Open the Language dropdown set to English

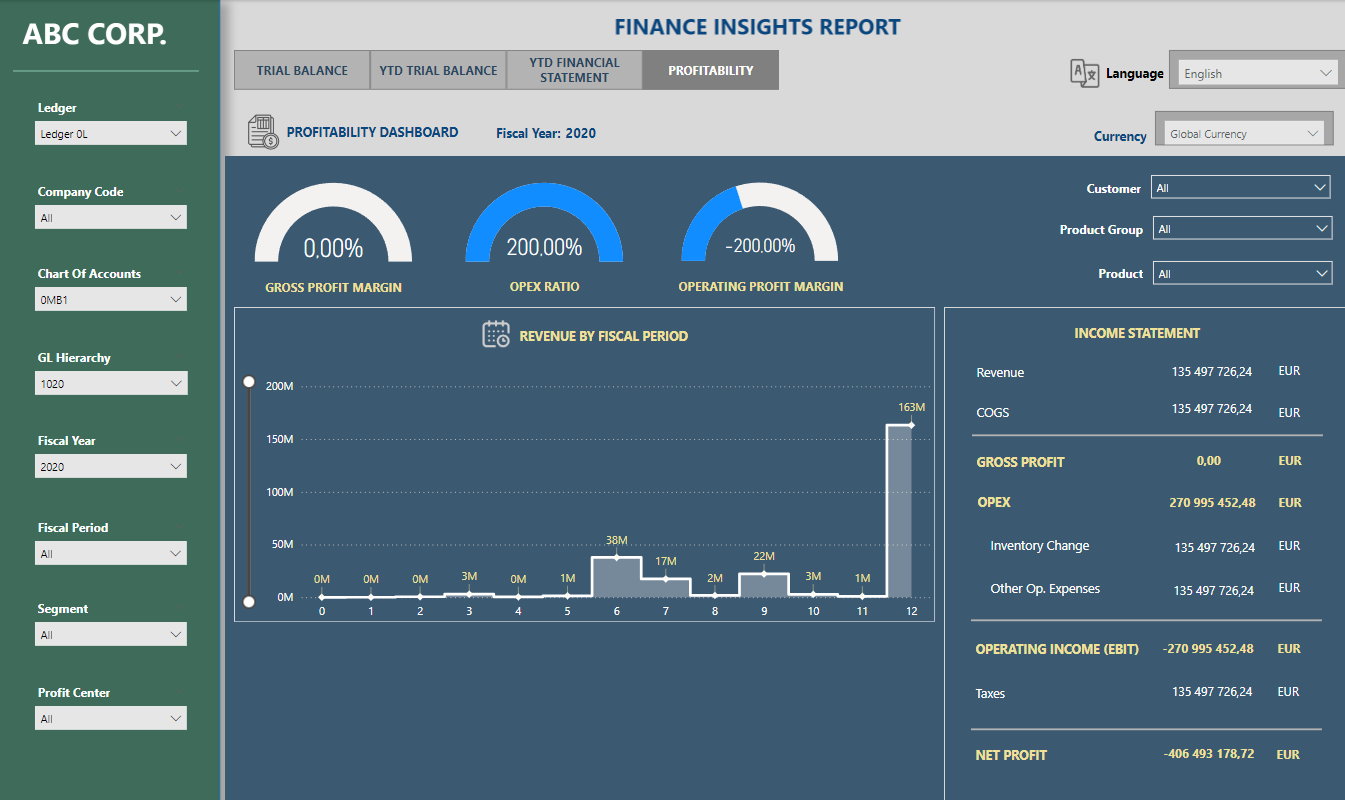point(1258,73)
